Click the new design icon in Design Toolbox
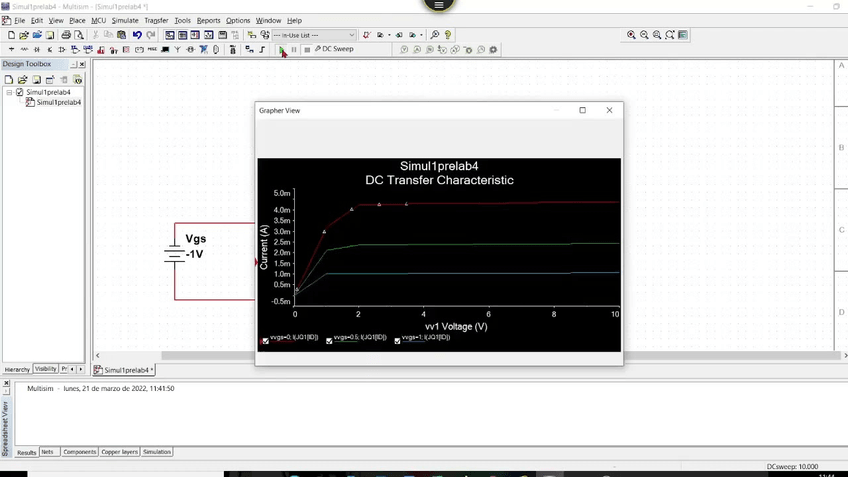Image resolution: width=848 pixels, height=477 pixels. pyautogui.click(x=9, y=80)
